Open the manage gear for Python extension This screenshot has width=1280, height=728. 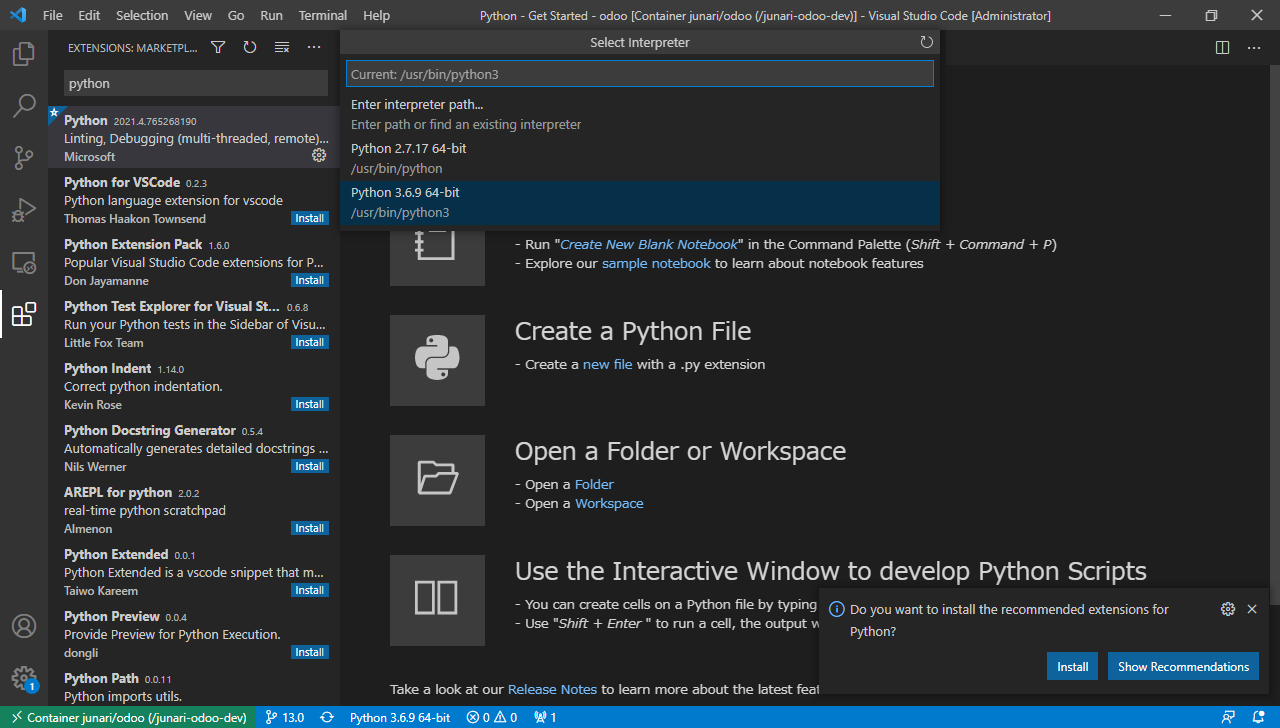pyautogui.click(x=319, y=155)
